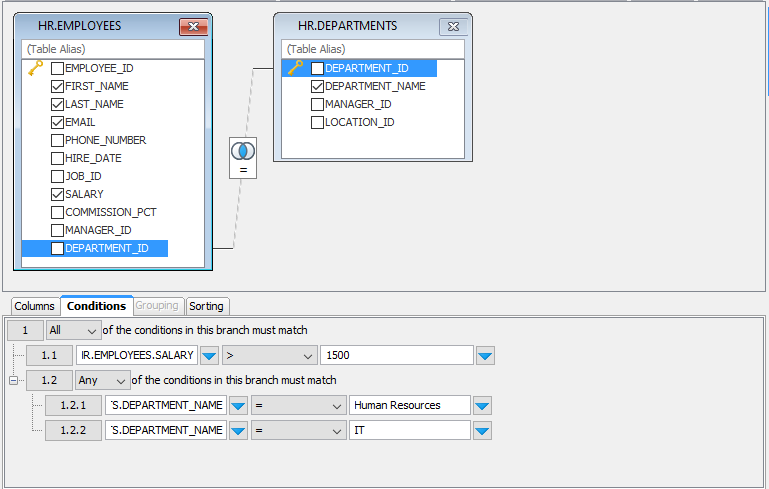The image size is (769, 489).
Task: Click blue arrow beside the EMPLOYEES.SALARY column field
Action: point(209,355)
